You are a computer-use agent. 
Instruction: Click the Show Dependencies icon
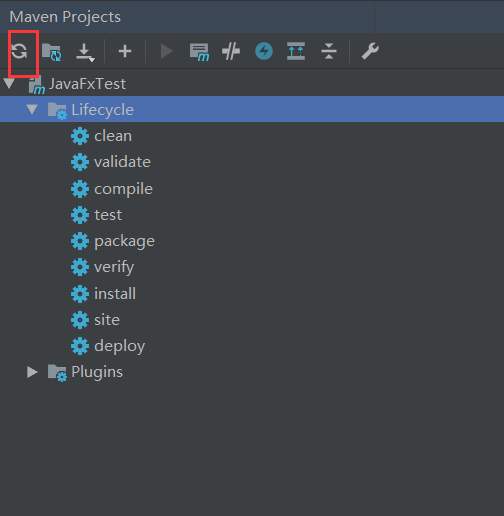[296, 51]
